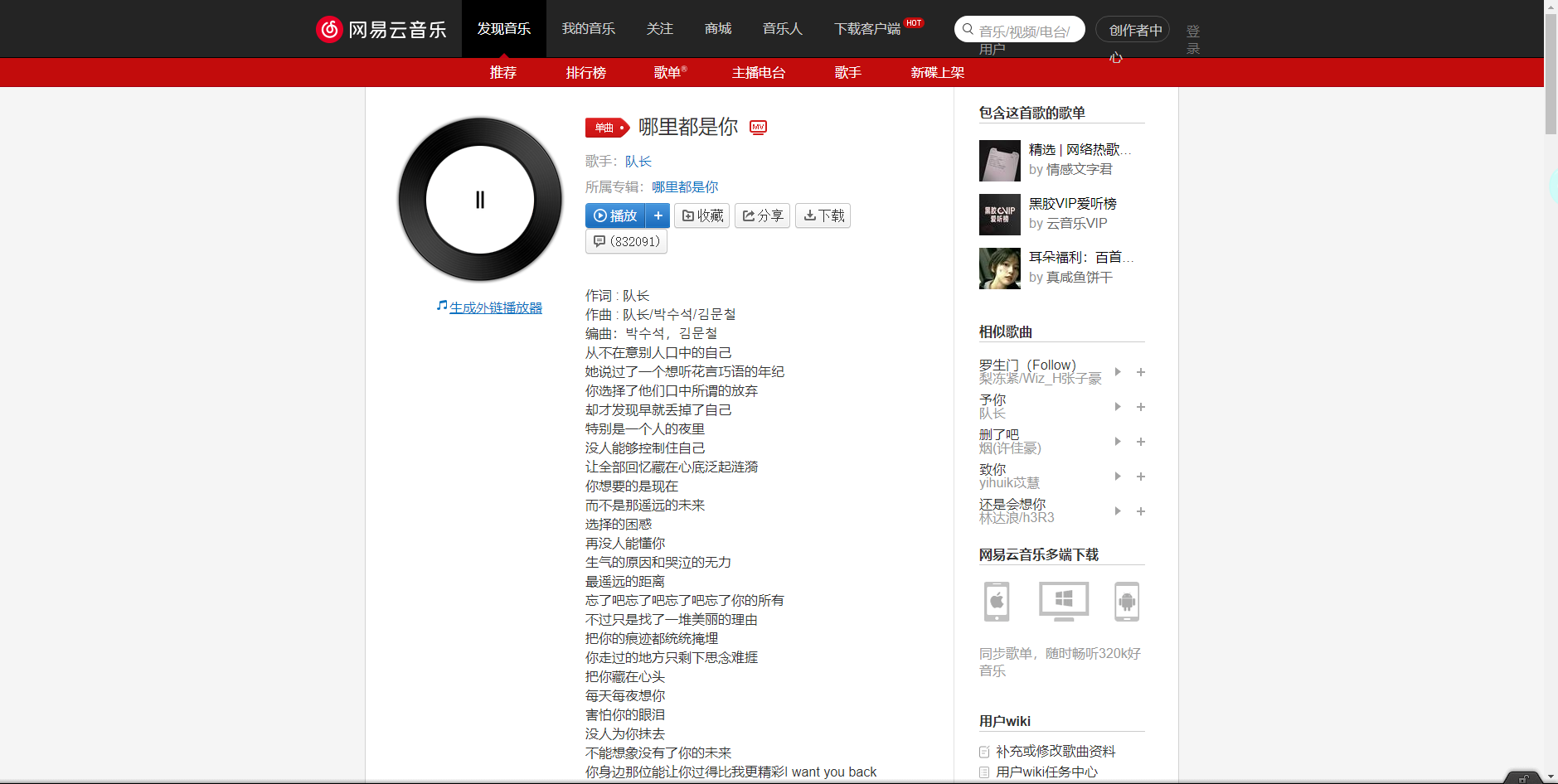Click the plus icon beside the 播放 button
The image size is (1558, 784).
[658, 215]
